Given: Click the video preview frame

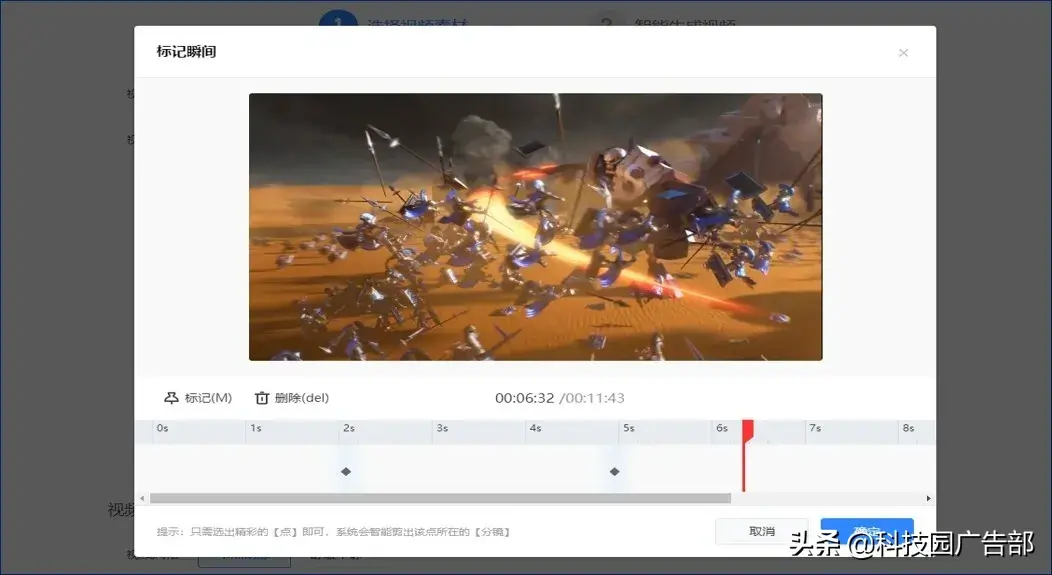Looking at the screenshot, I should (x=535, y=227).
